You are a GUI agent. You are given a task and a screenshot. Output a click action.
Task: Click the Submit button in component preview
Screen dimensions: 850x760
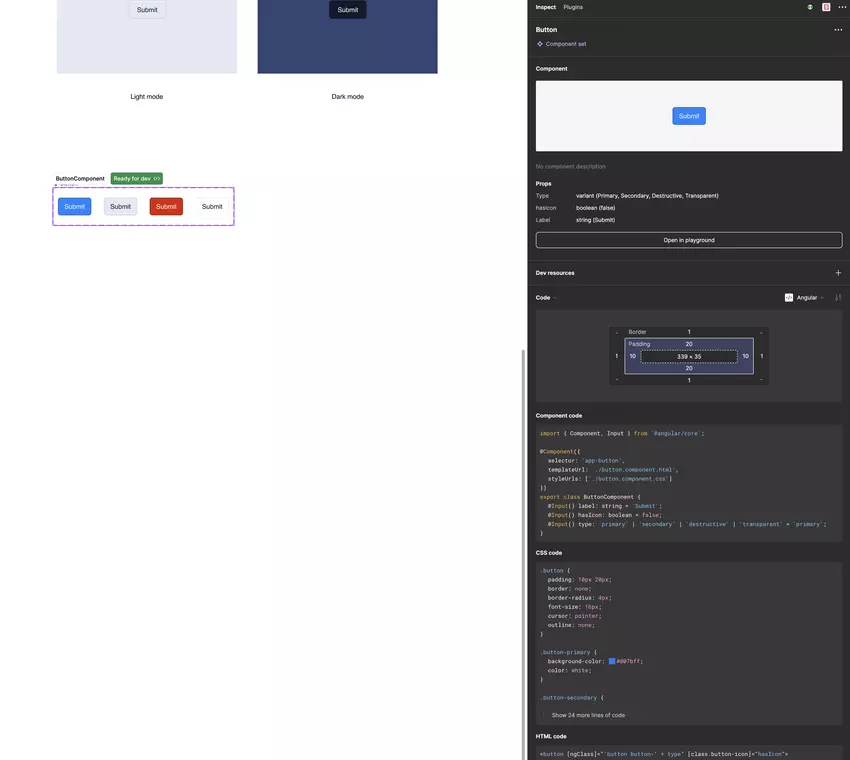688,116
